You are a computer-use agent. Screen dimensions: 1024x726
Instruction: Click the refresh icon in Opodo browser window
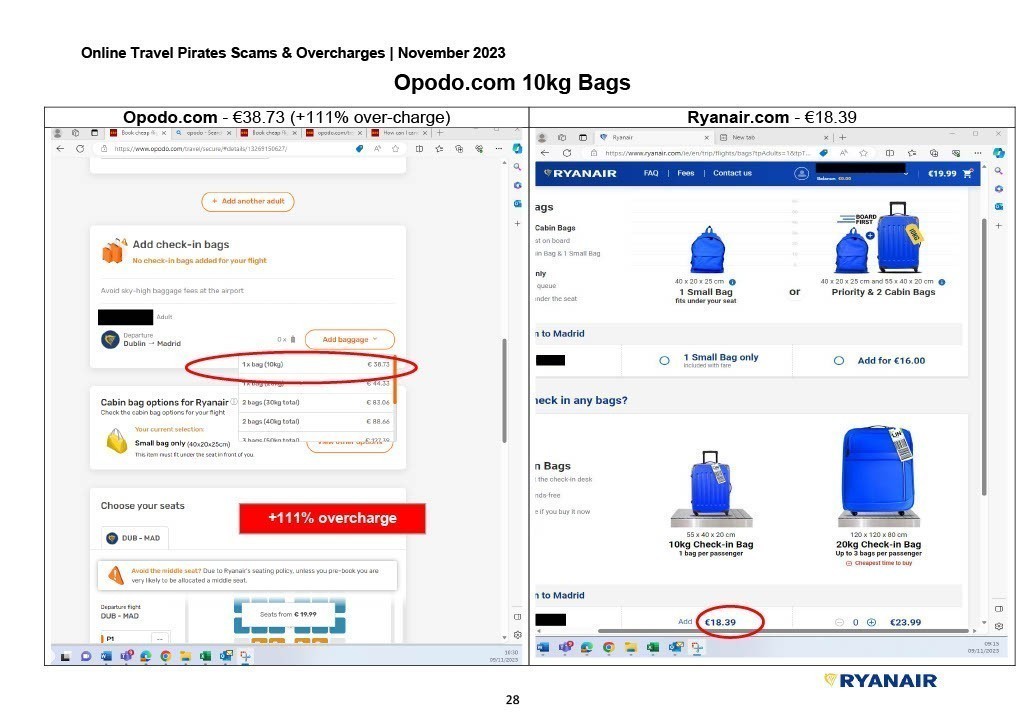(x=79, y=149)
